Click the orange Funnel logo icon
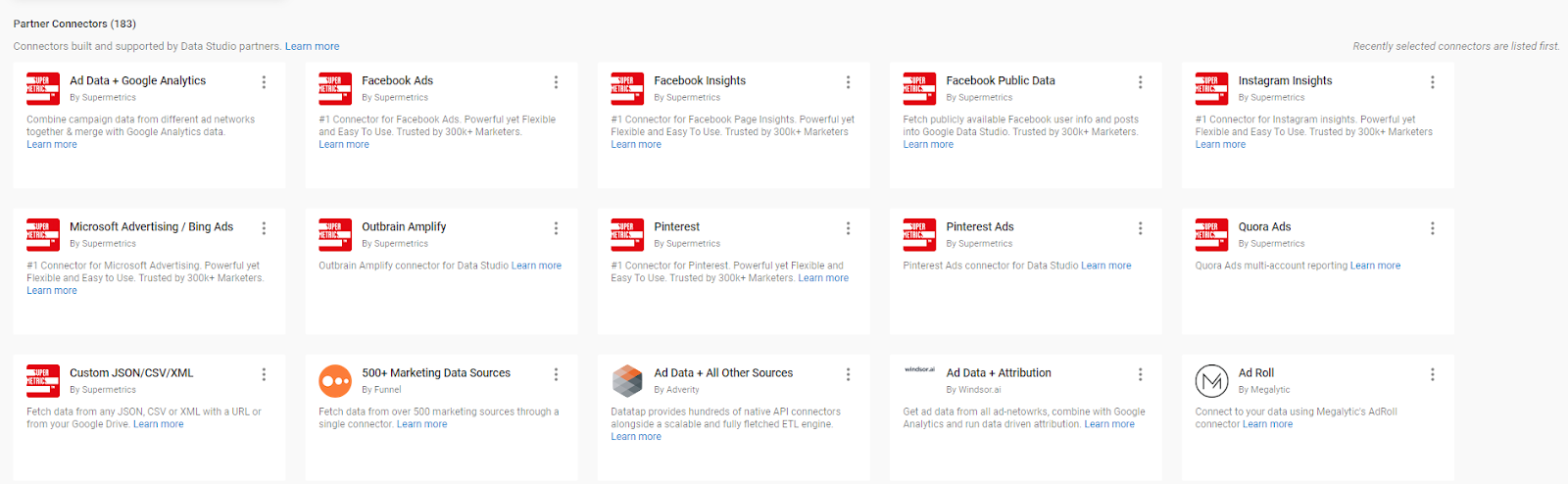Screen dimensions: 1568x484 pos(335,380)
